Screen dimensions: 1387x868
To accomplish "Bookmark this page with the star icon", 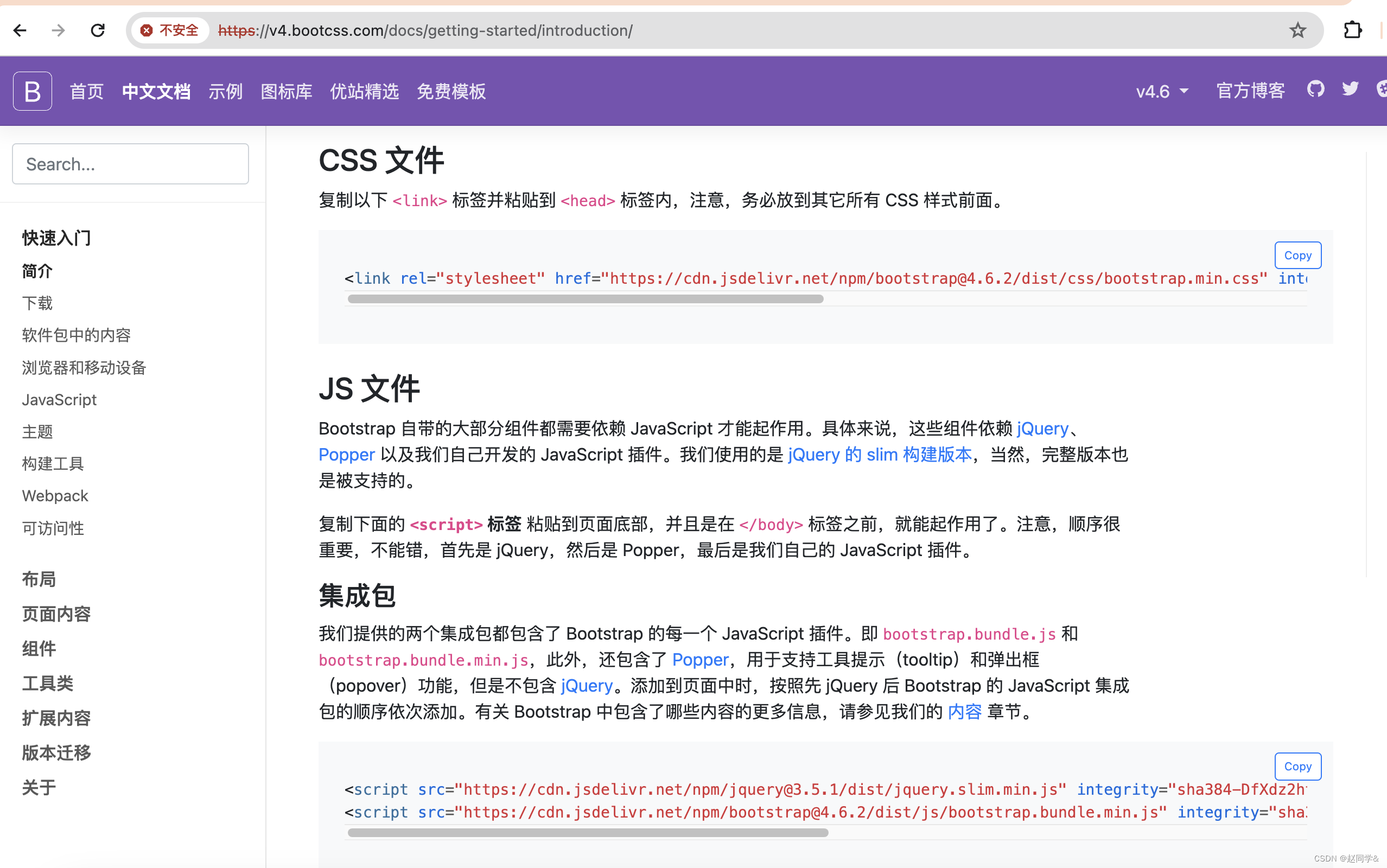I will 1298,30.
